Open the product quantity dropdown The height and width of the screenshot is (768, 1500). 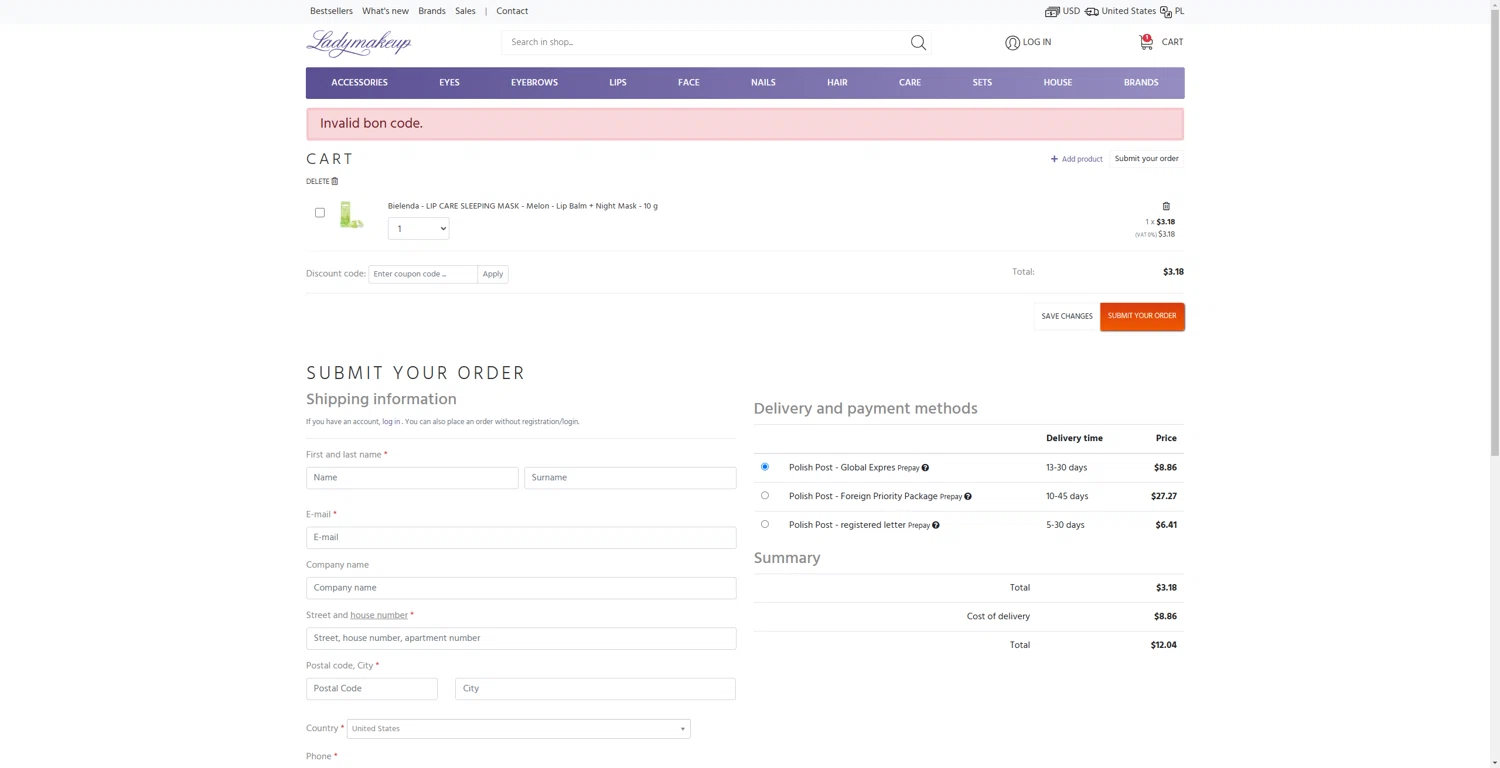click(x=418, y=229)
